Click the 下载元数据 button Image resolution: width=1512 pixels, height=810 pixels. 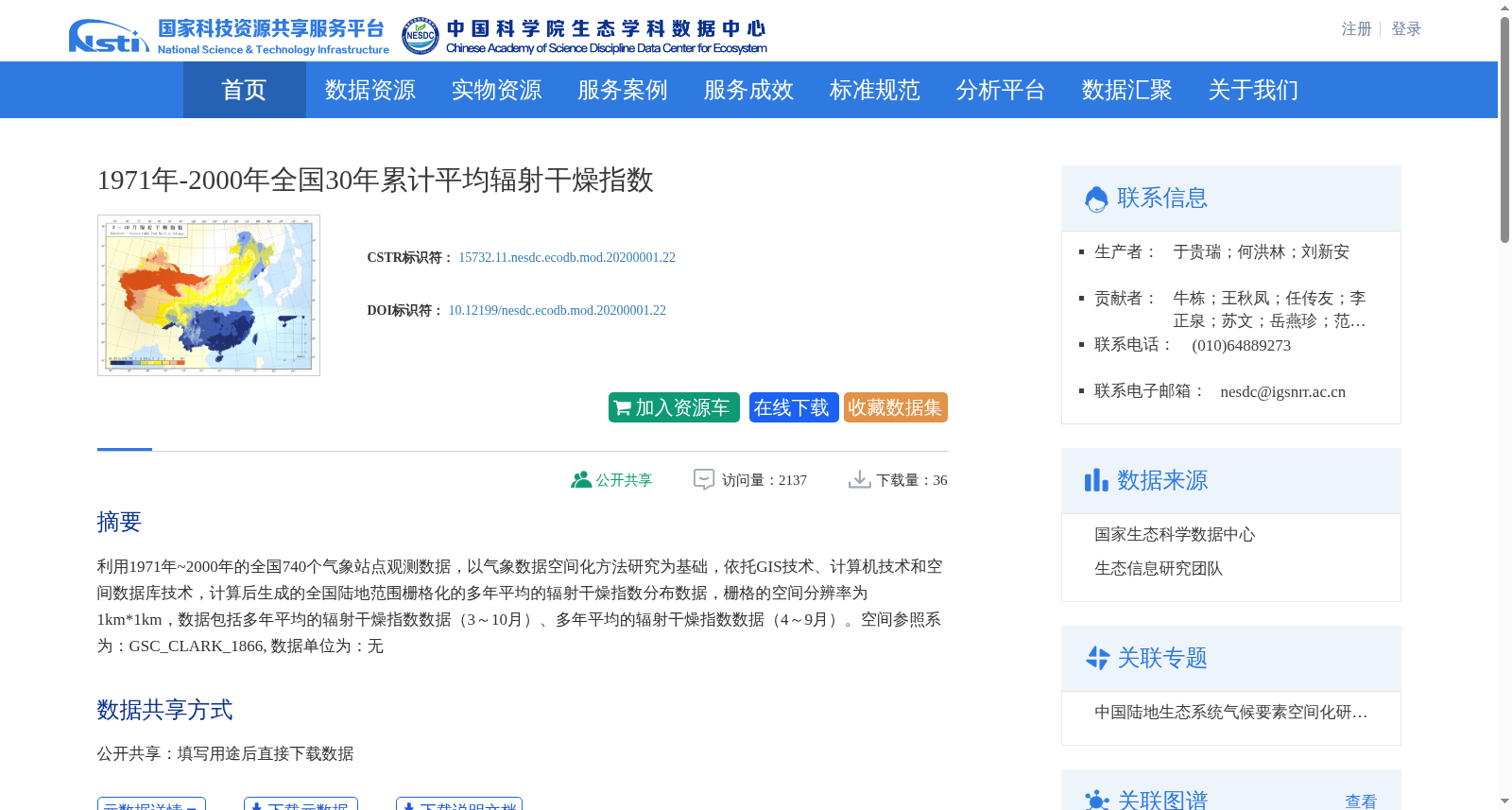301,804
